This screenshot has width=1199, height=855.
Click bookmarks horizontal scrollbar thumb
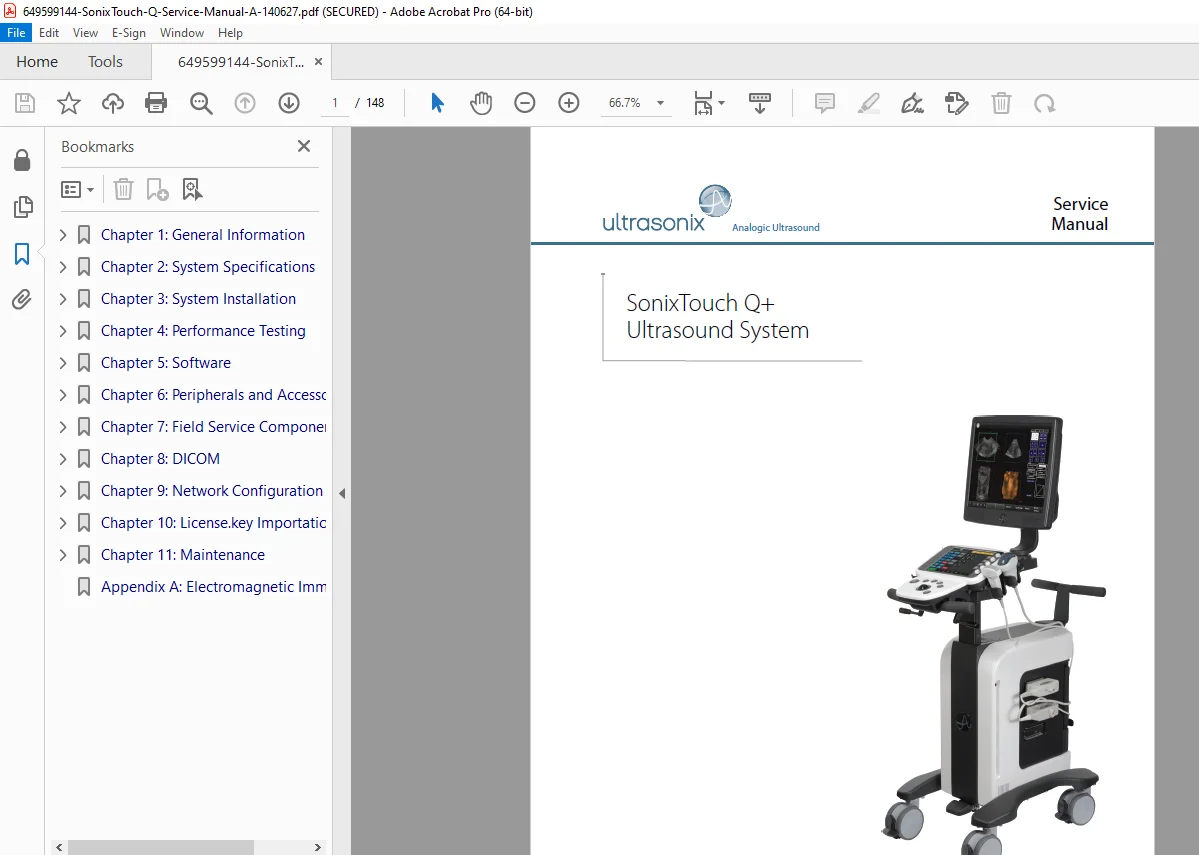[x=161, y=847]
